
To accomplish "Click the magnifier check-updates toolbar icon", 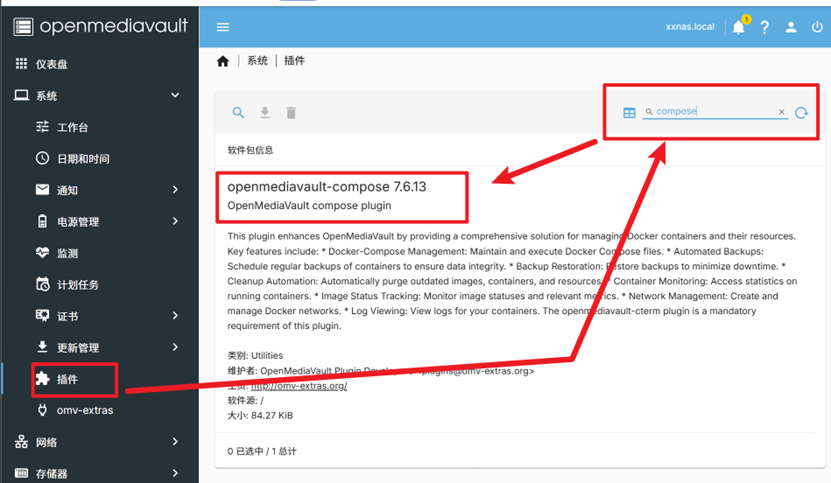I will [x=238, y=113].
